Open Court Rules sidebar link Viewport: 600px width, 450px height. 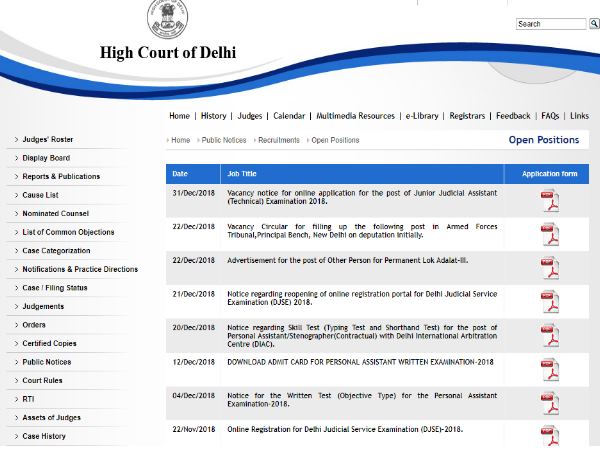42,380
